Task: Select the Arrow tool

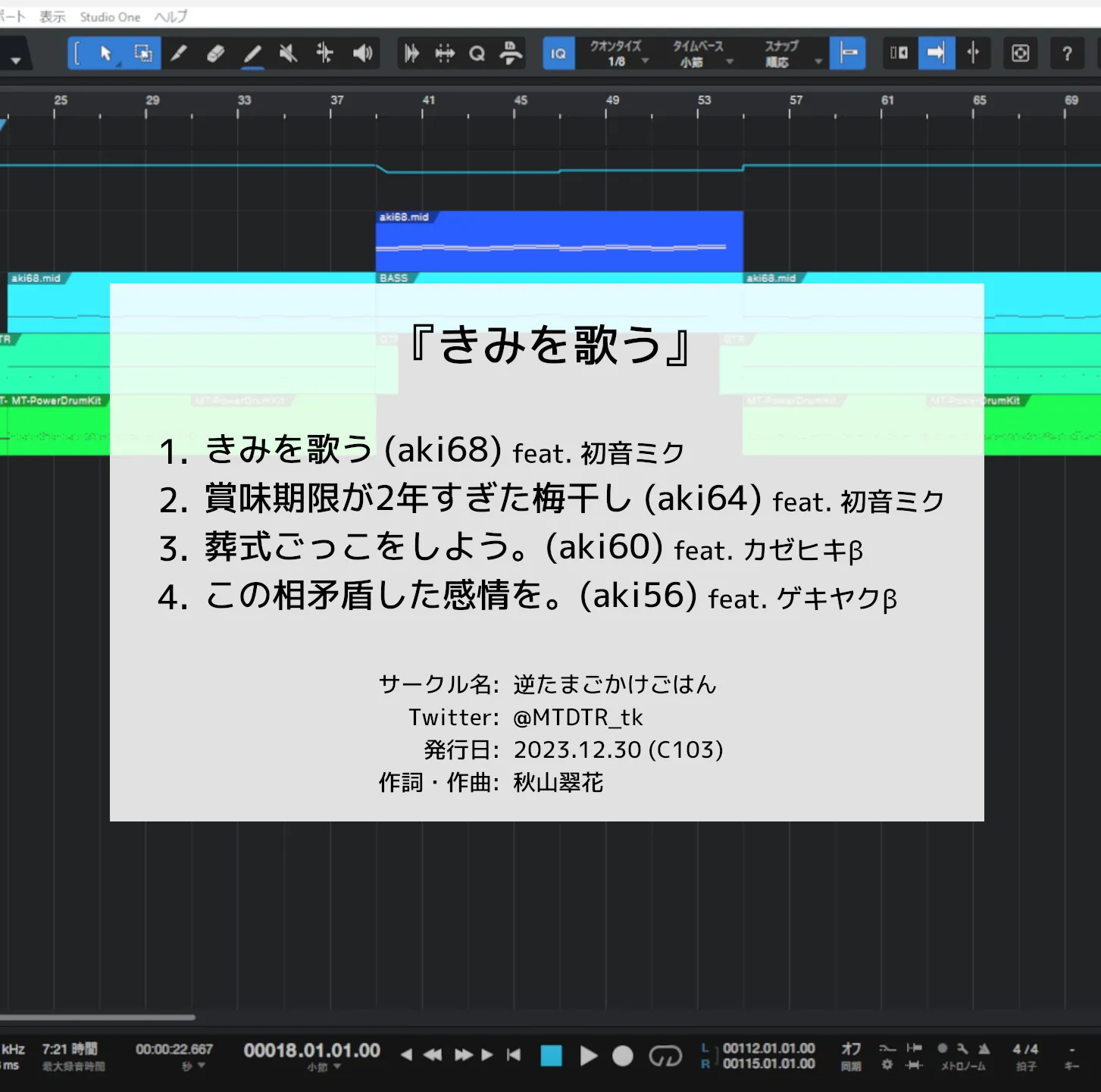Action: (x=105, y=53)
